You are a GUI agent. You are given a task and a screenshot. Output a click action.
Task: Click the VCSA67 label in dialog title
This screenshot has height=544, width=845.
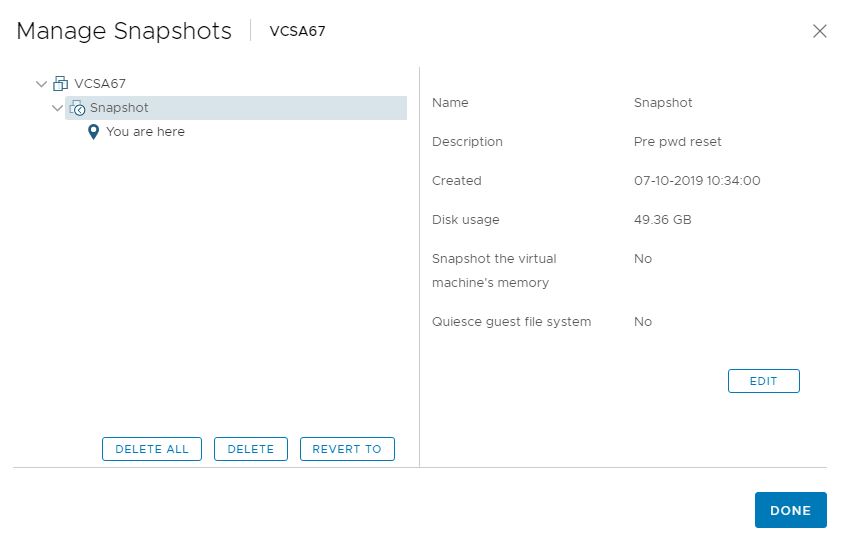coord(297,31)
